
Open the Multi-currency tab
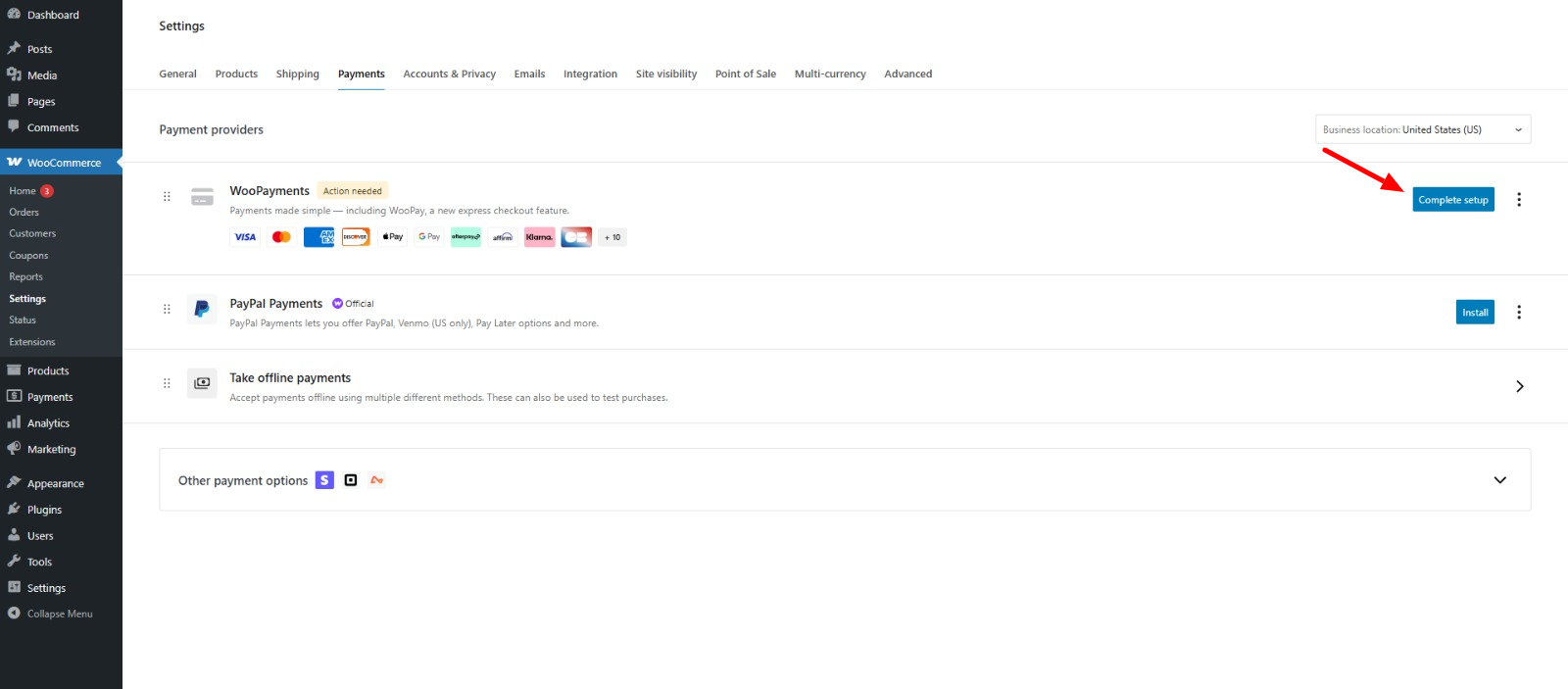tap(830, 74)
